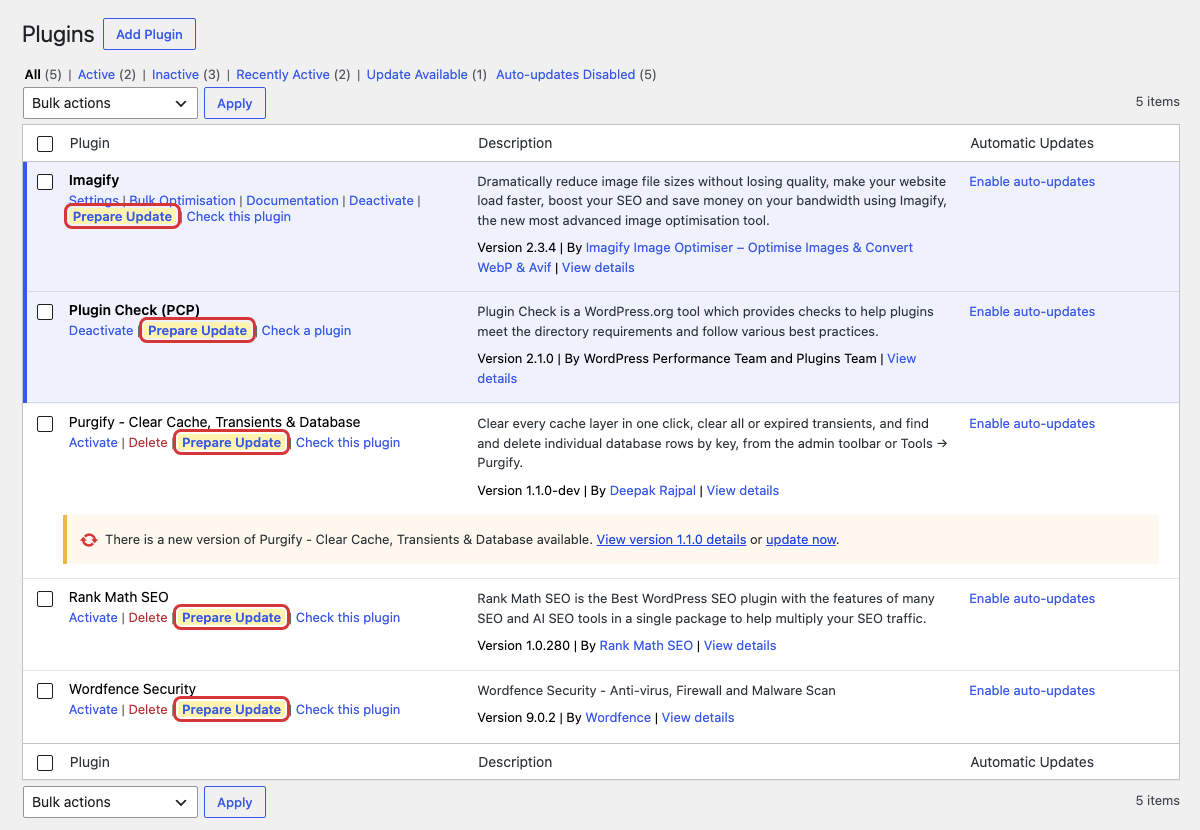Activate Wordfence Security plugin

click(93, 710)
